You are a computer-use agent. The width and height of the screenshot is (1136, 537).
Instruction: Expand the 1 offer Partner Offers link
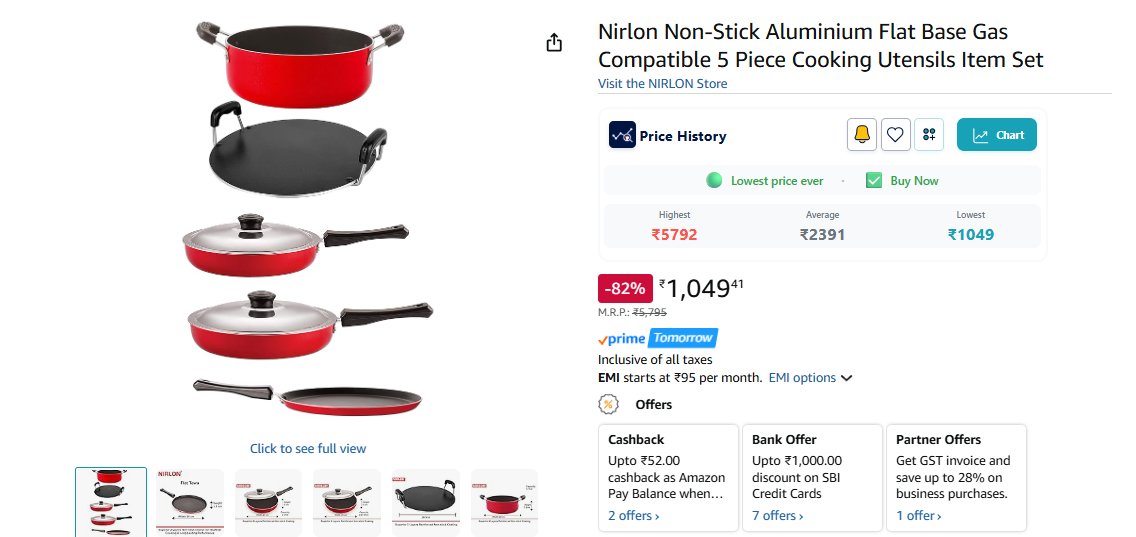(x=918, y=516)
